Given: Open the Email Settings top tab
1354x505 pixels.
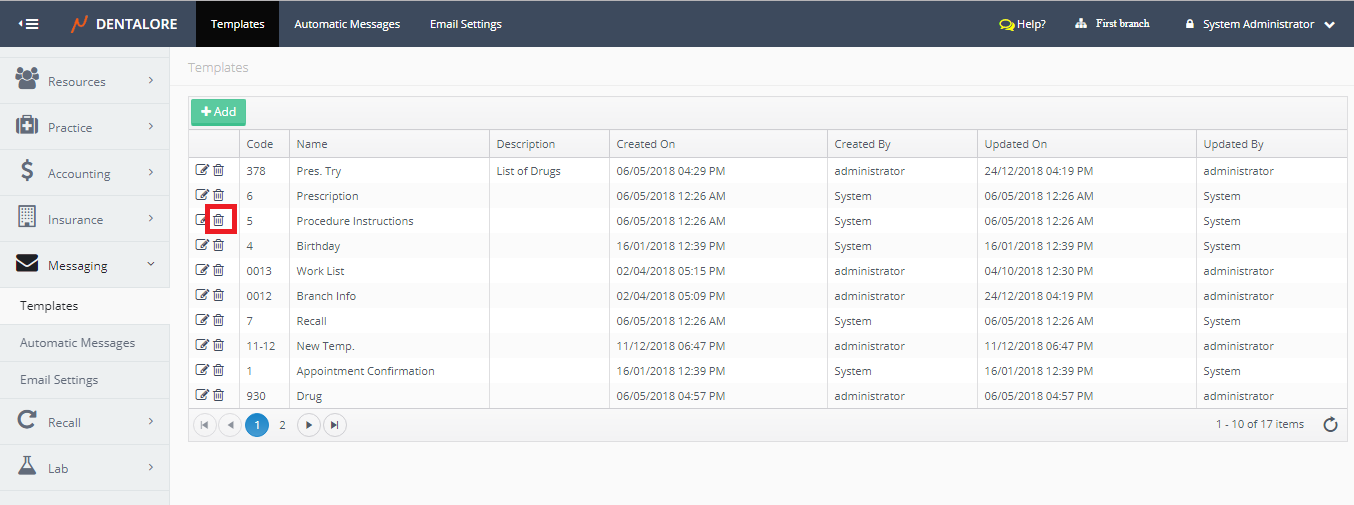Looking at the screenshot, I should click(x=466, y=24).
